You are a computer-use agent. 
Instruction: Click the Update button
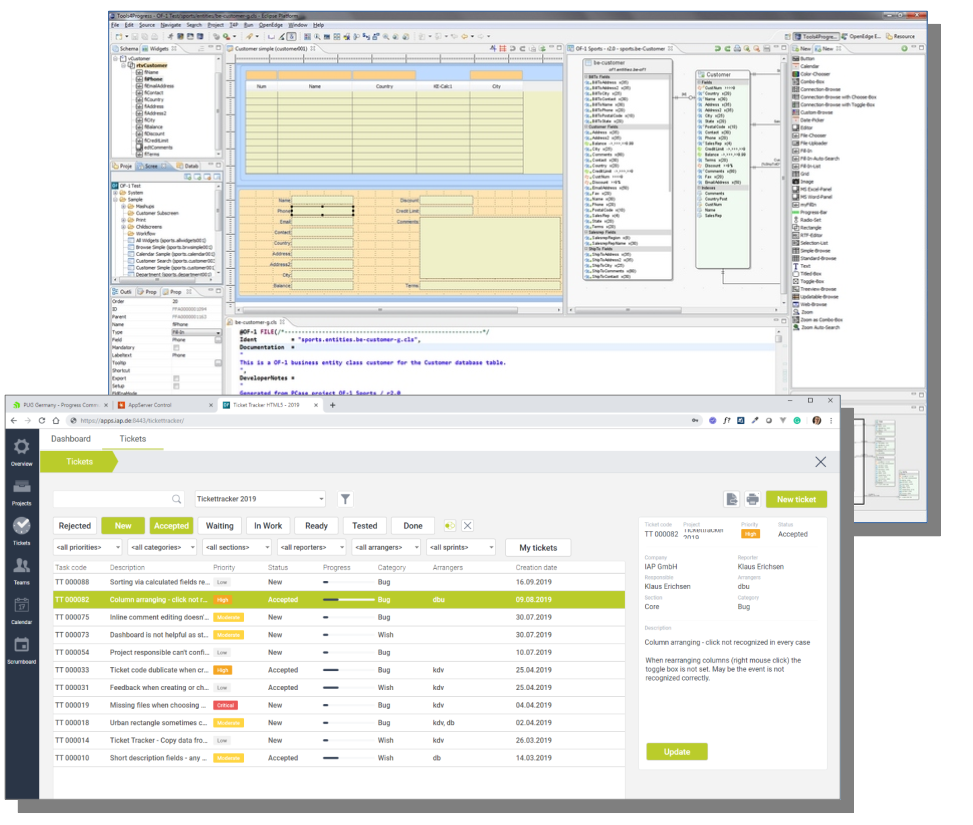tap(676, 752)
